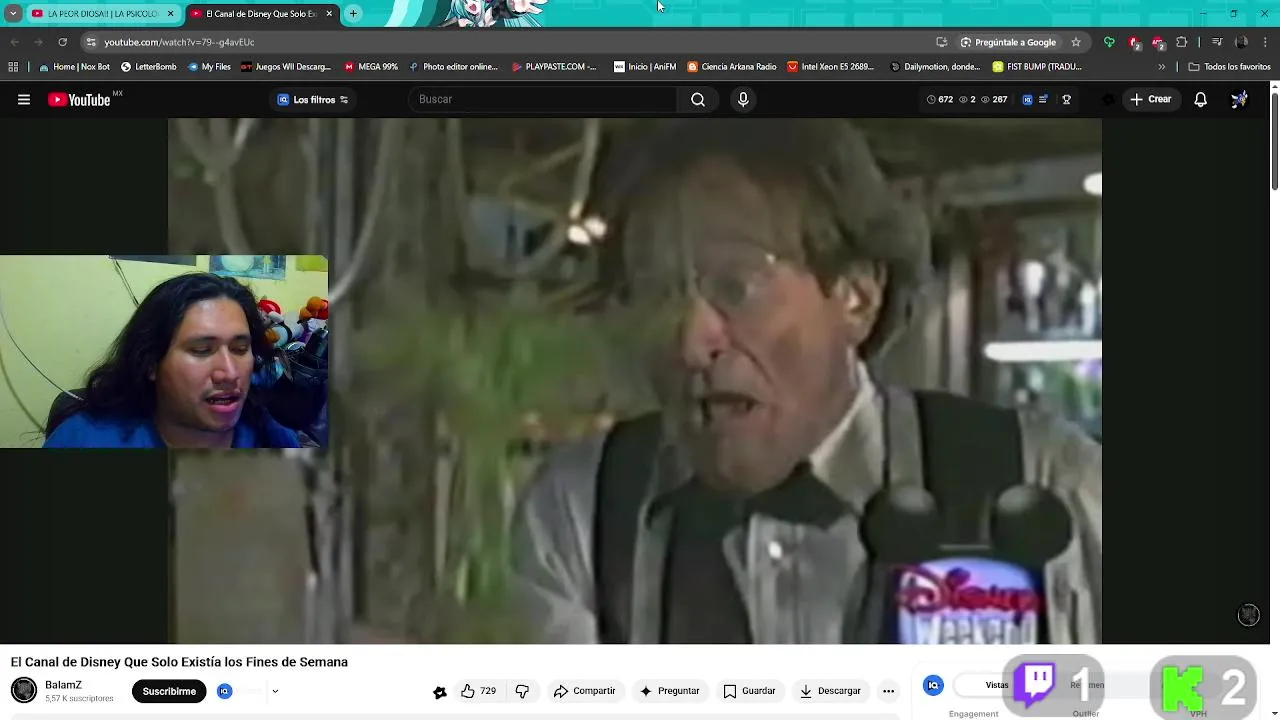
Task: Click the trophy icon in extension stats bar
Action: coord(1067,99)
